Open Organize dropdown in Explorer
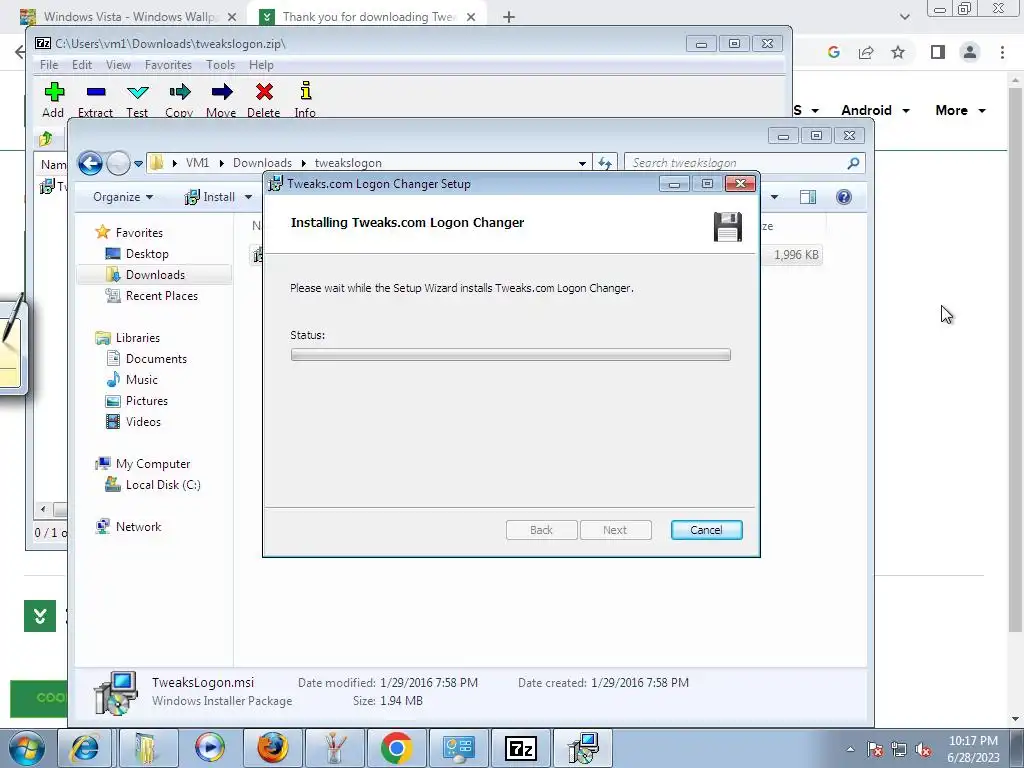This screenshot has height=768, width=1024. (123, 197)
